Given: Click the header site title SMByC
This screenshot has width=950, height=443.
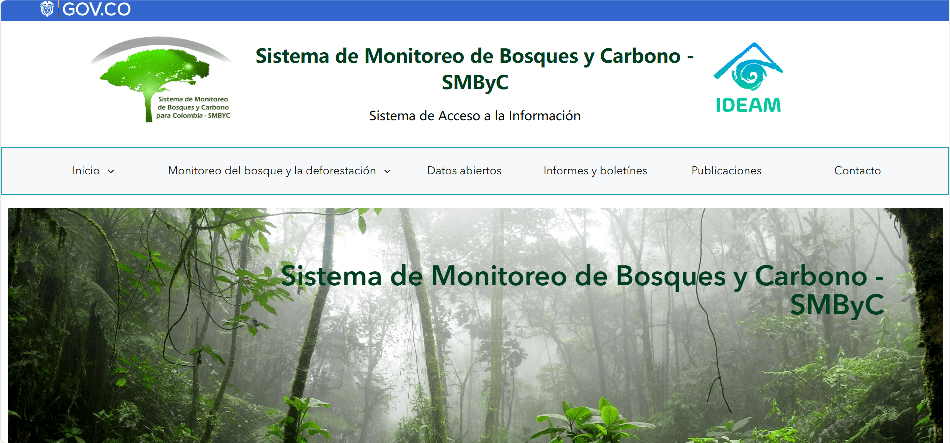Looking at the screenshot, I should [x=475, y=68].
